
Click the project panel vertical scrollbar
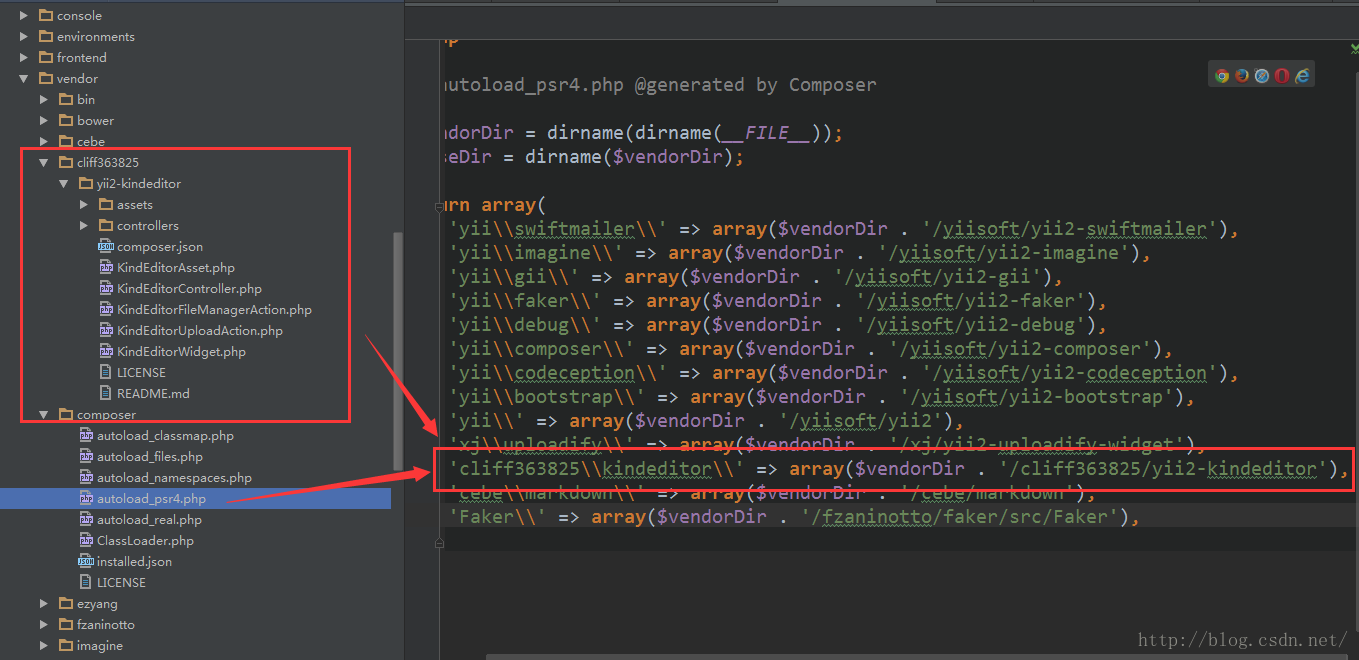coord(398,350)
